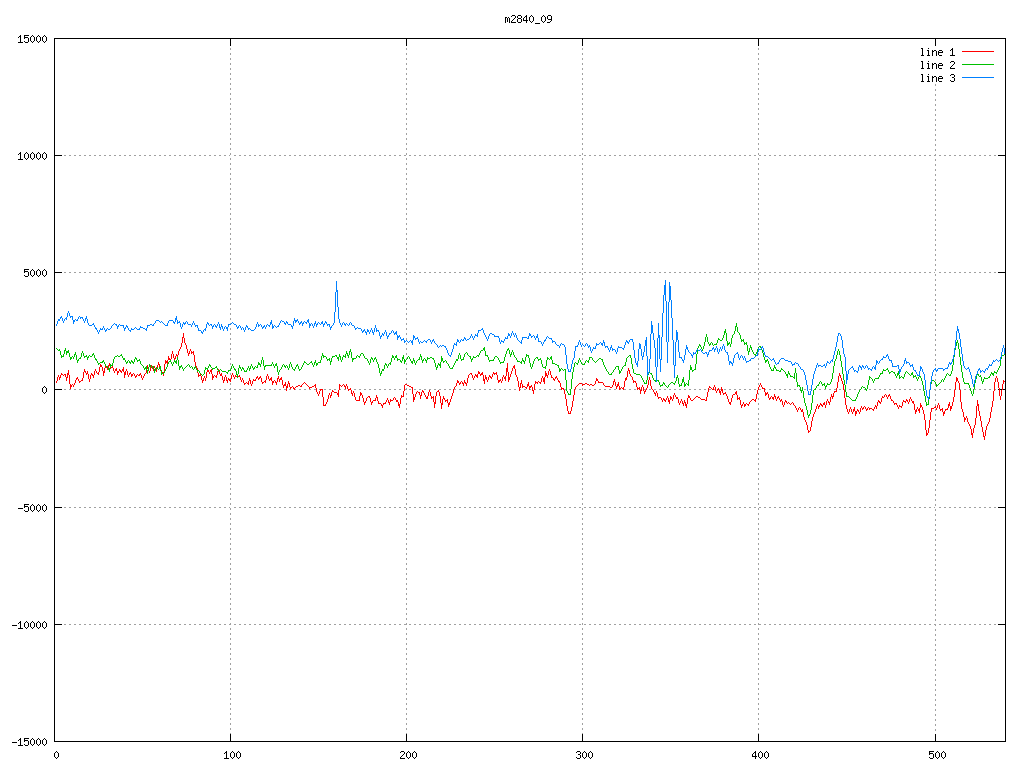
Task: Click the red line peak near x=73
Action: [x=184, y=336]
